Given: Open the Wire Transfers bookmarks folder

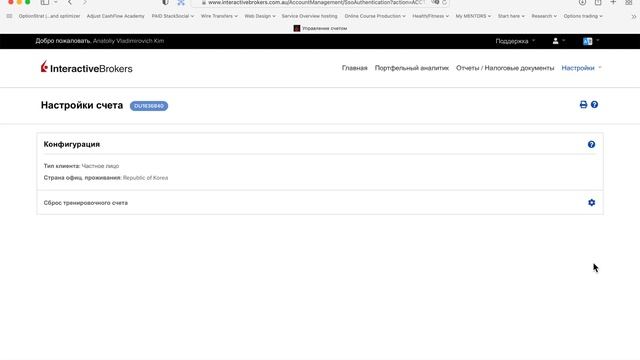Looking at the screenshot, I should (x=219, y=16).
